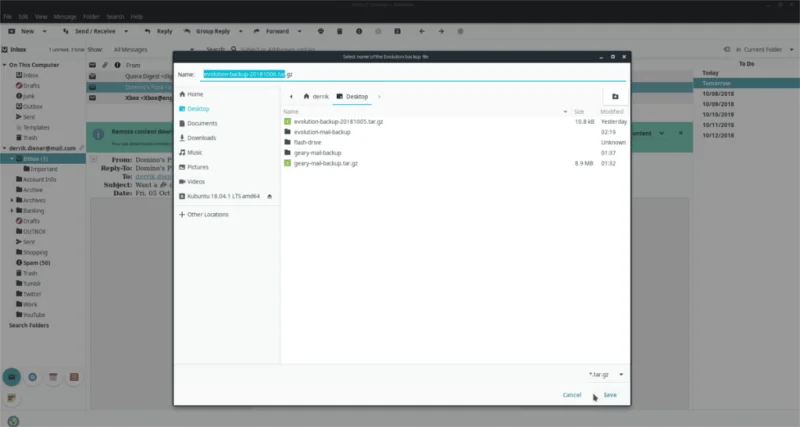Collapse the derrik.diener@mail.com account tree
This screenshot has height=427, width=800.
(x=5, y=148)
